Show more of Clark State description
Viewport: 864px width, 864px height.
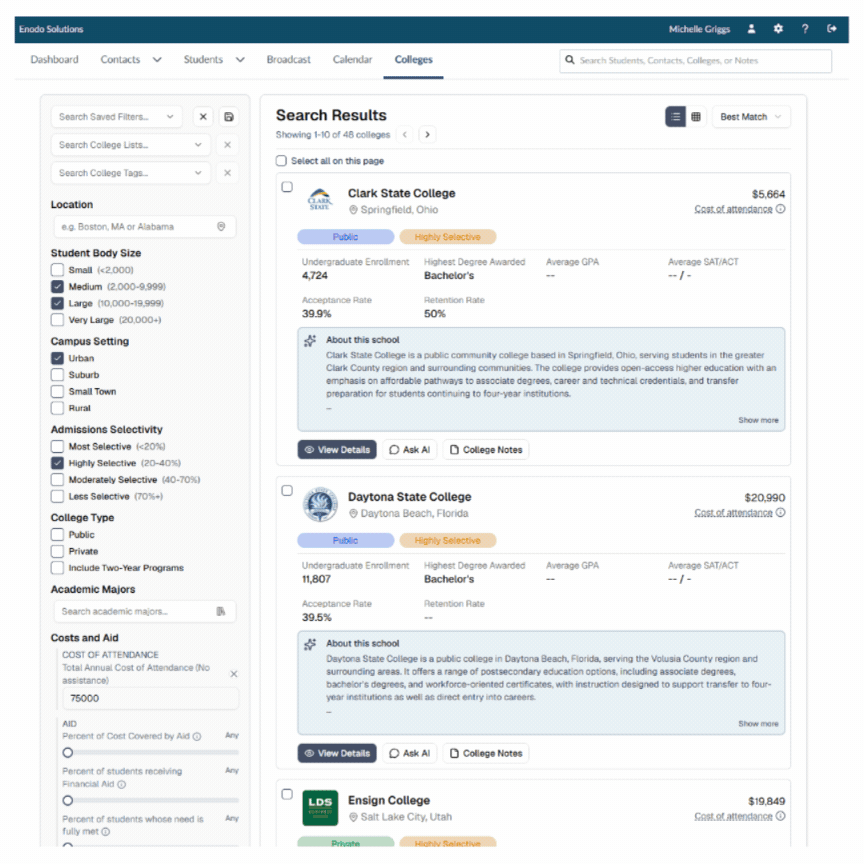[758, 420]
